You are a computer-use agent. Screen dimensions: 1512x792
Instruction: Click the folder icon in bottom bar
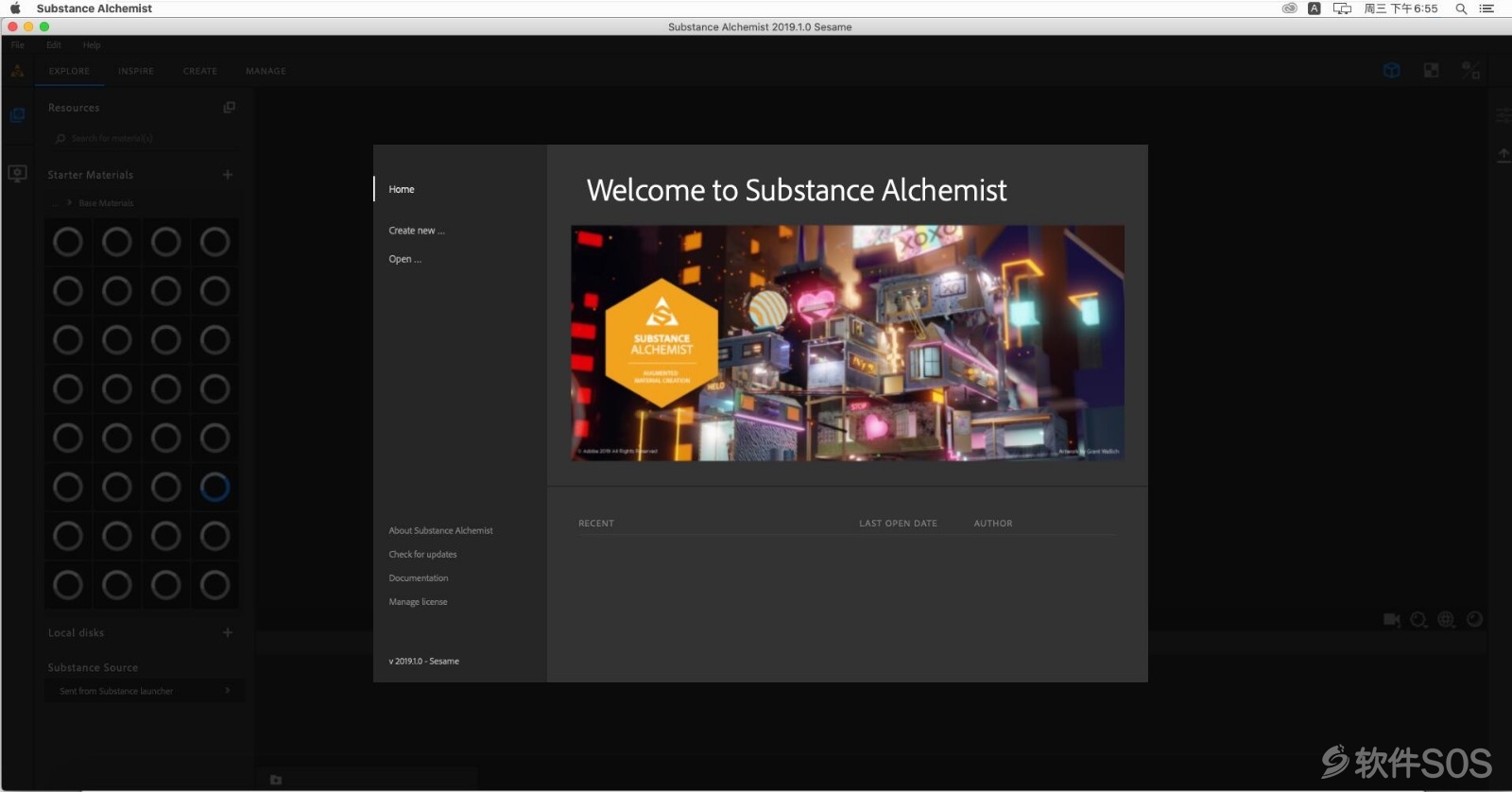(276, 780)
